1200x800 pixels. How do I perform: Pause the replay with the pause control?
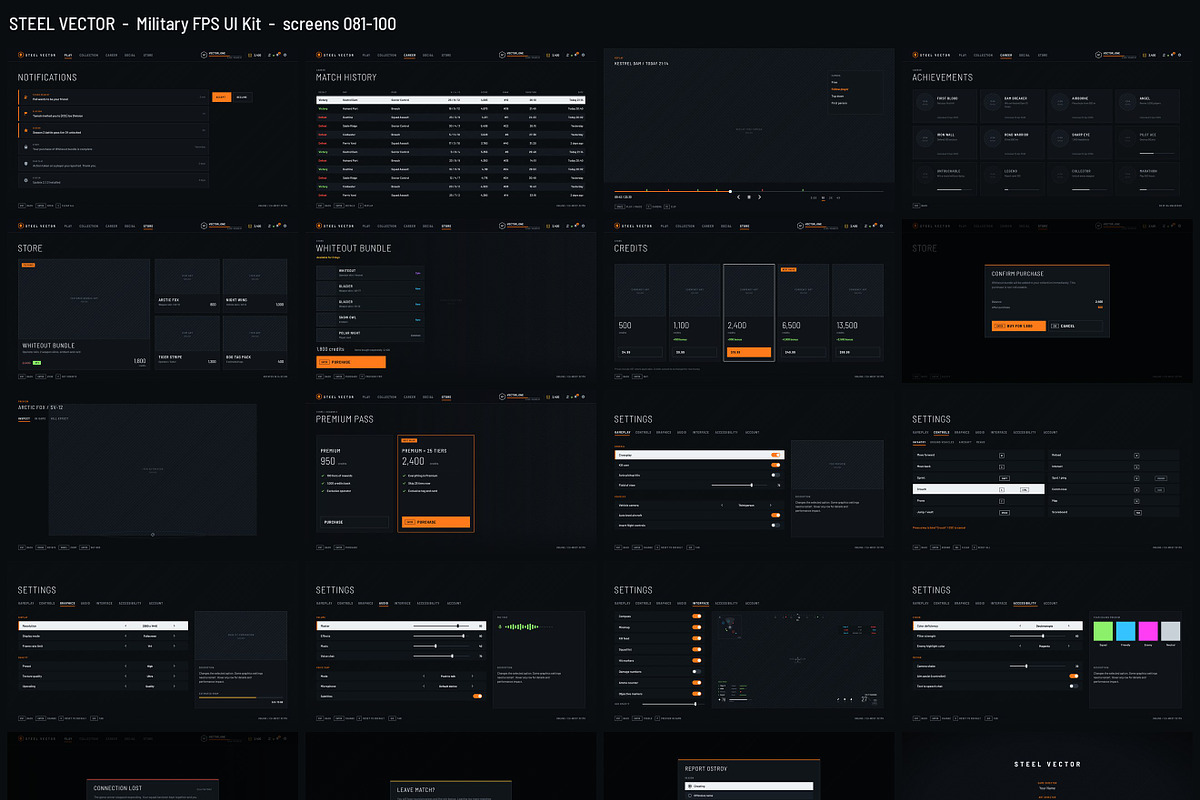pos(749,198)
